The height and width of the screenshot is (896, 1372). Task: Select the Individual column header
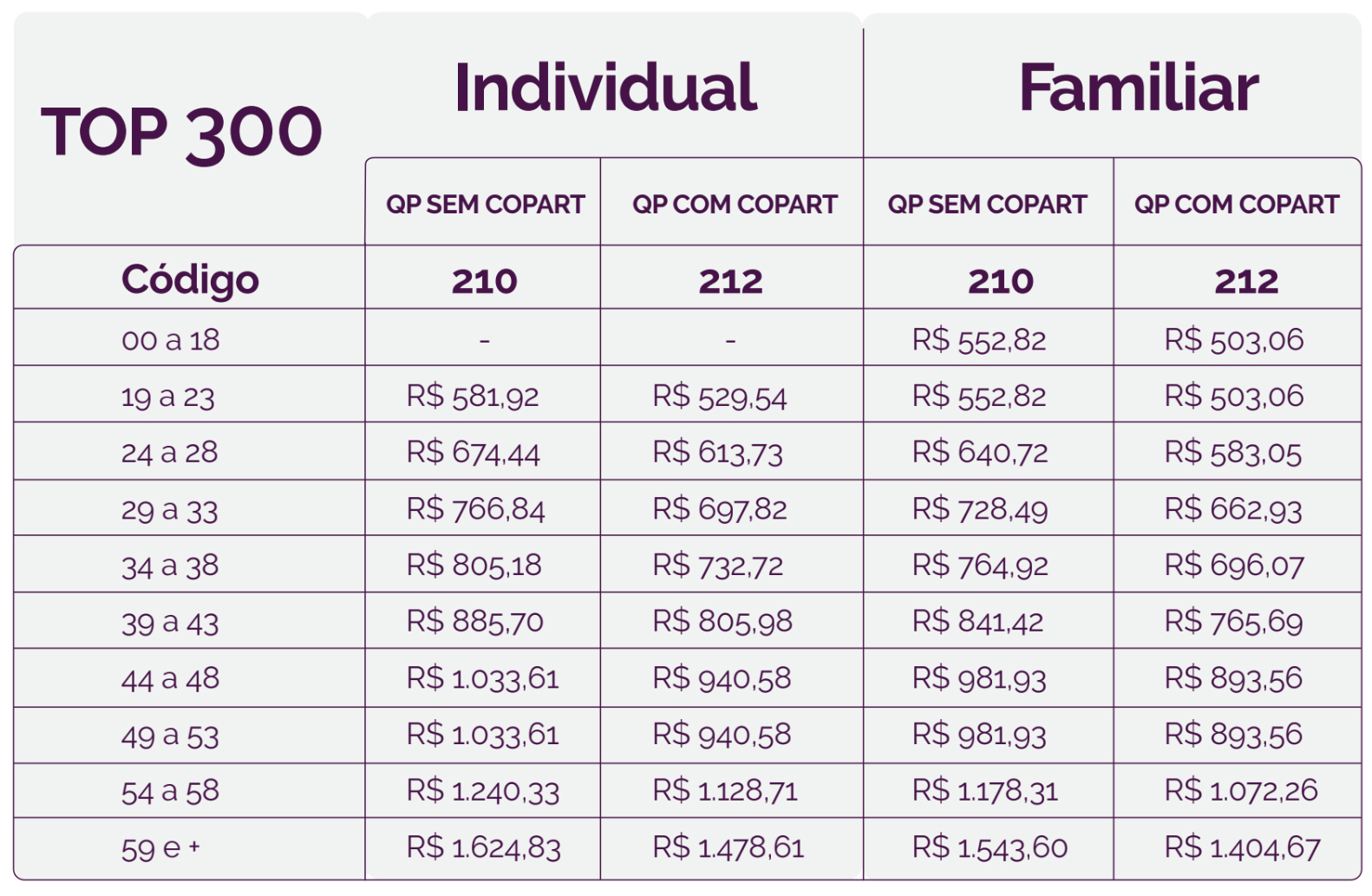click(x=605, y=88)
